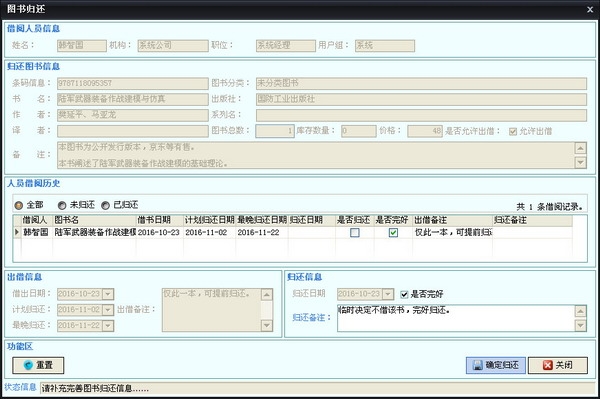Click the 关闭 close button
The image size is (600, 399).
[x=558, y=365]
